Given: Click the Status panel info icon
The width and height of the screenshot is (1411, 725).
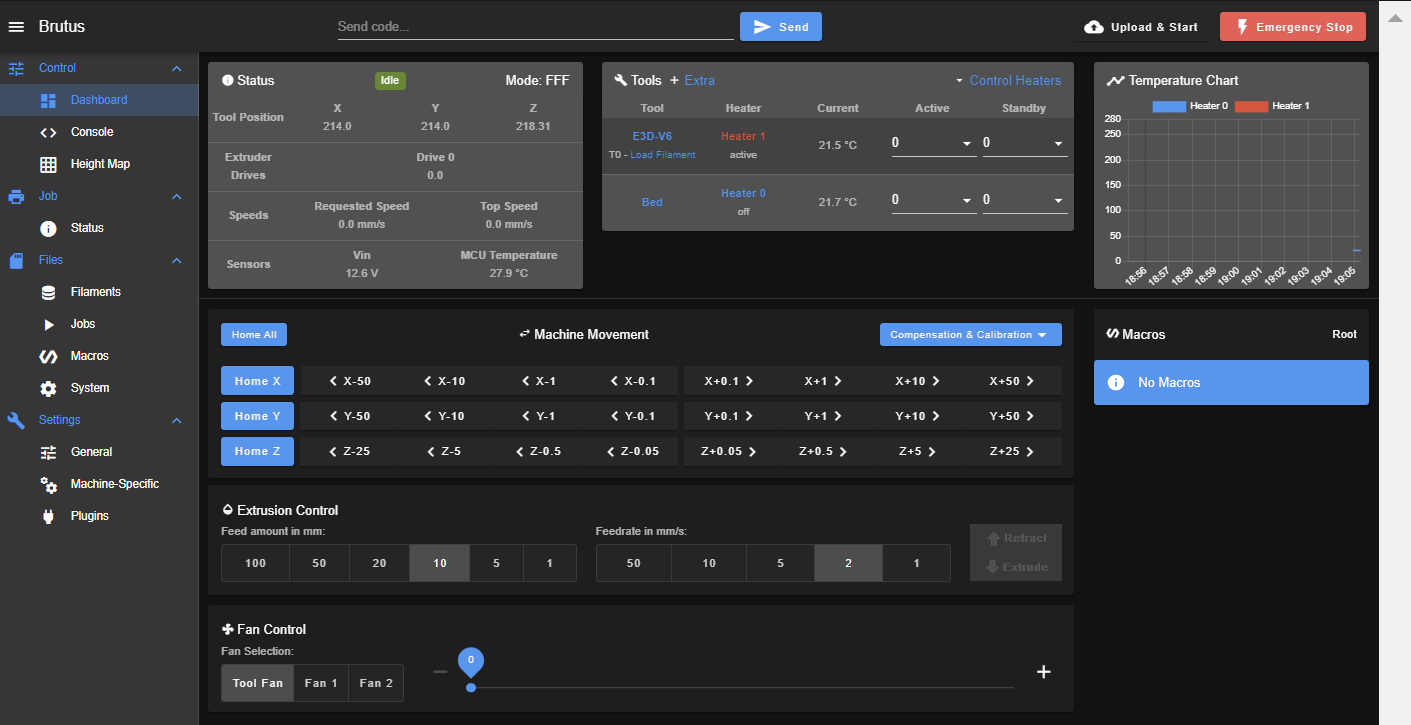Looking at the screenshot, I should click(227, 80).
